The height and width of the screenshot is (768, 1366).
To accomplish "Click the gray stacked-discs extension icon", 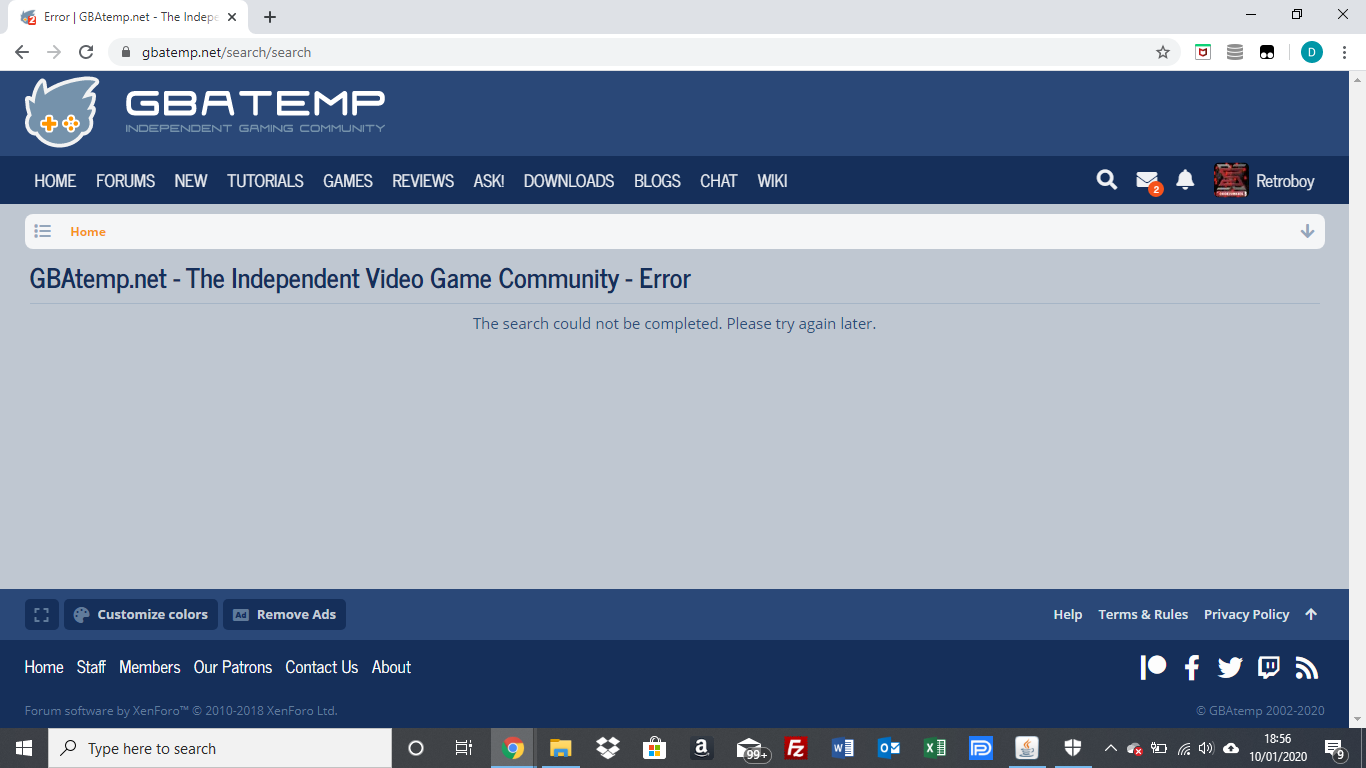I will (1235, 52).
